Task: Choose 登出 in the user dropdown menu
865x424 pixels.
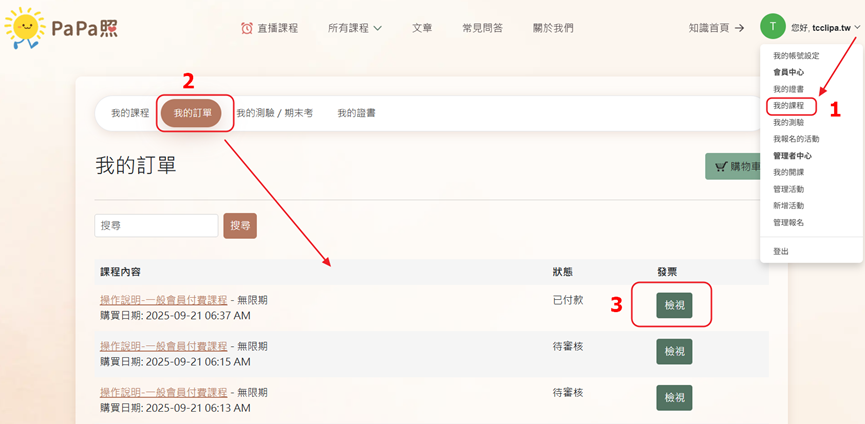Action: pos(781,251)
